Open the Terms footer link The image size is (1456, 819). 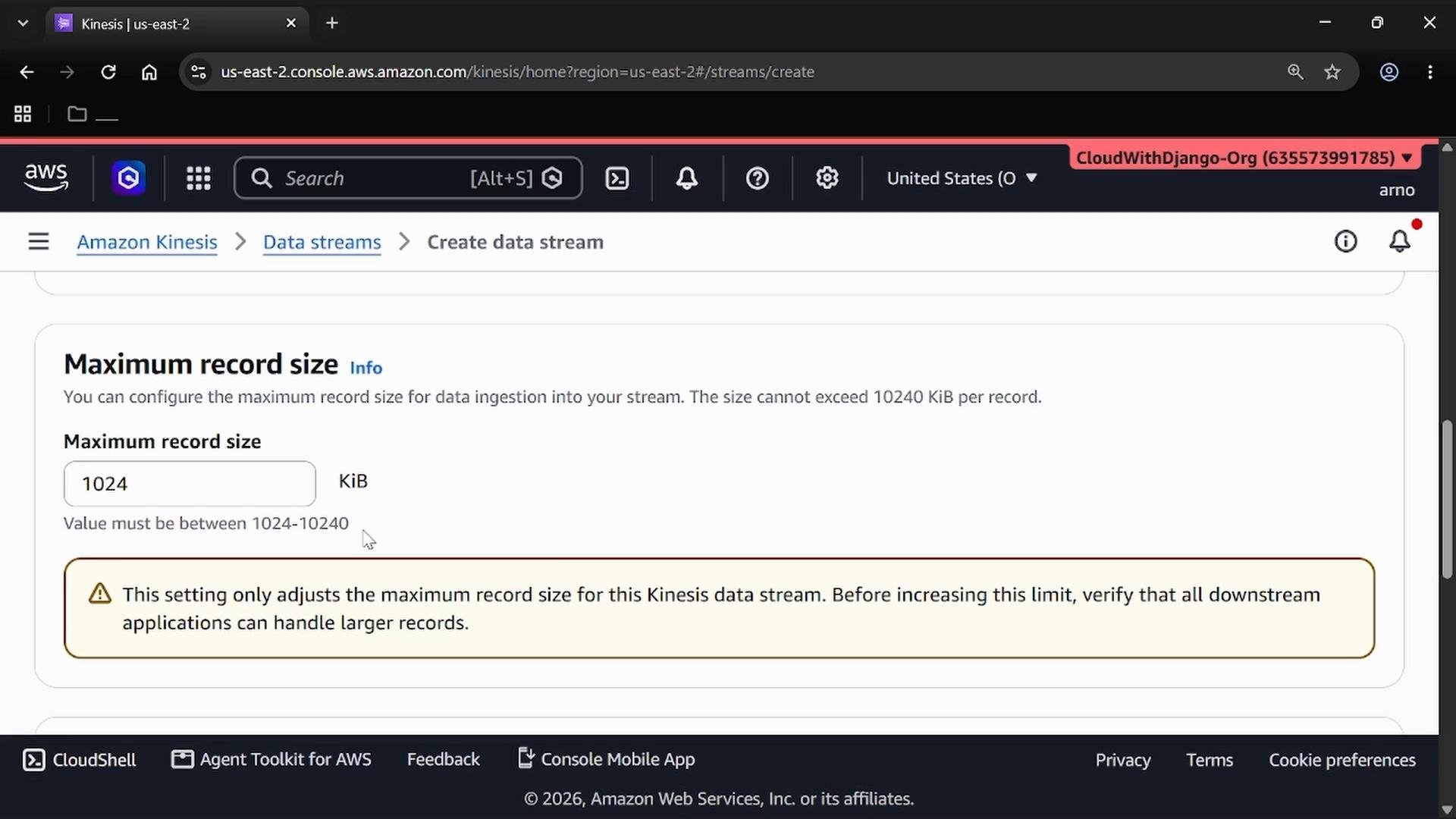pyautogui.click(x=1210, y=760)
